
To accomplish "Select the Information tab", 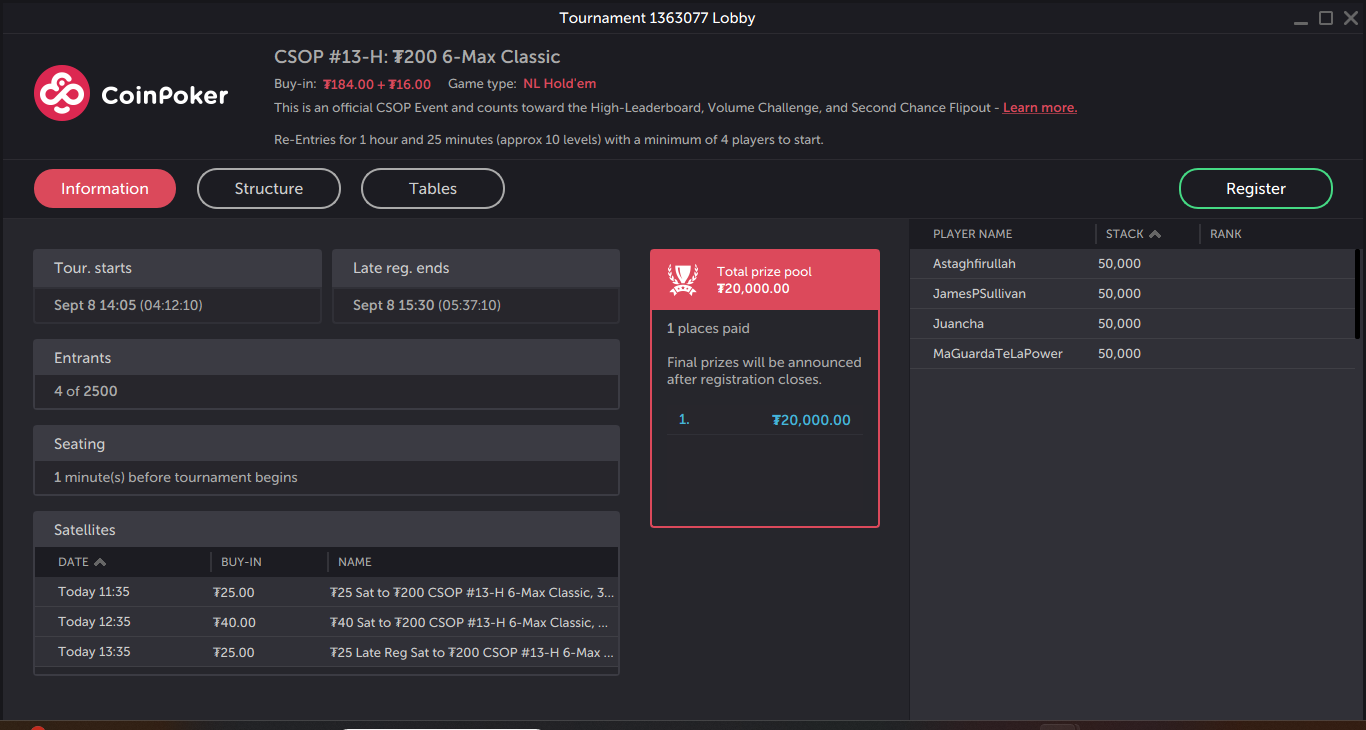I will pyautogui.click(x=105, y=189).
